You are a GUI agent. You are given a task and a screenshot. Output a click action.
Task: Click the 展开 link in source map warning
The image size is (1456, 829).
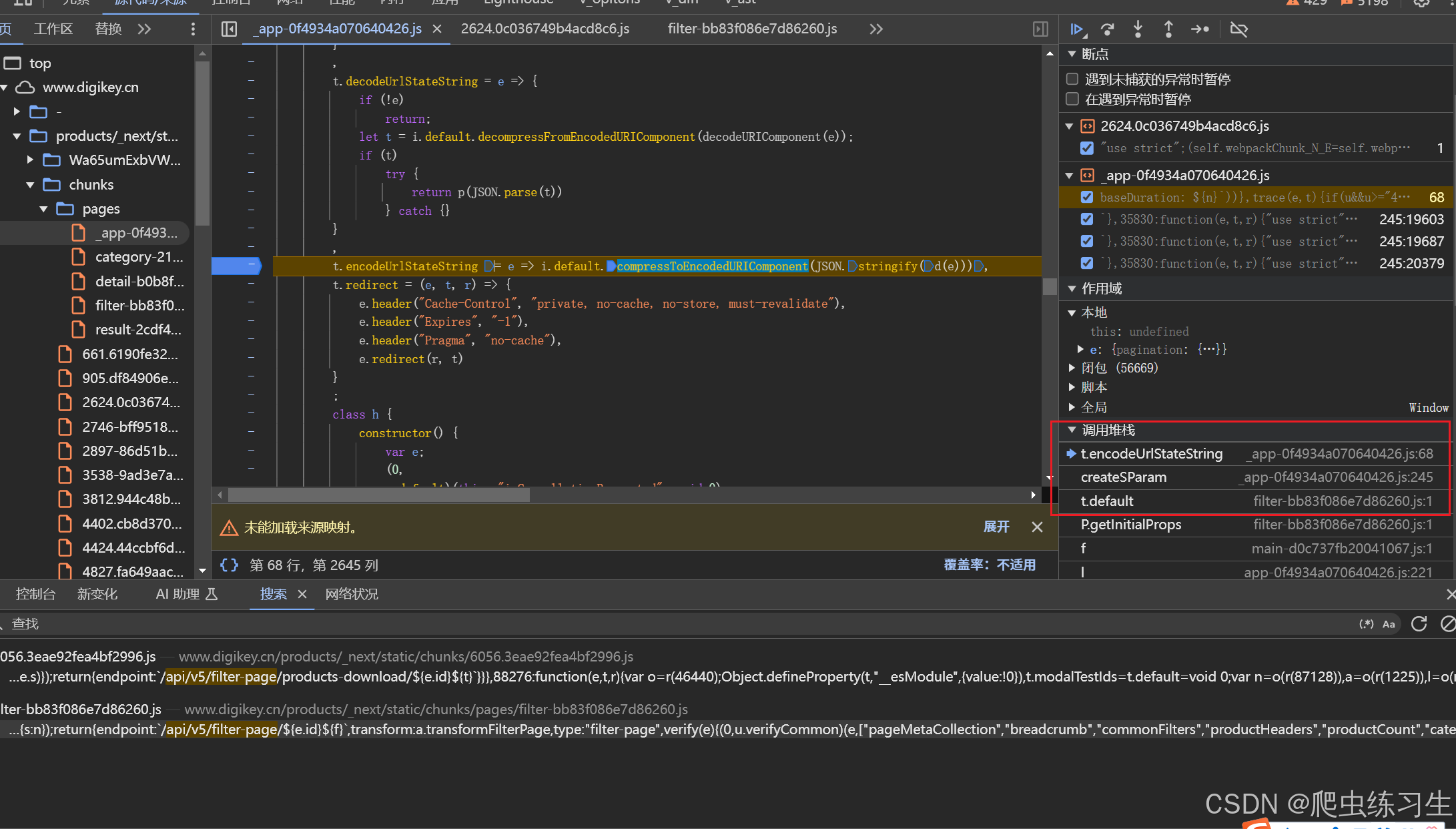[x=996, y=527]
